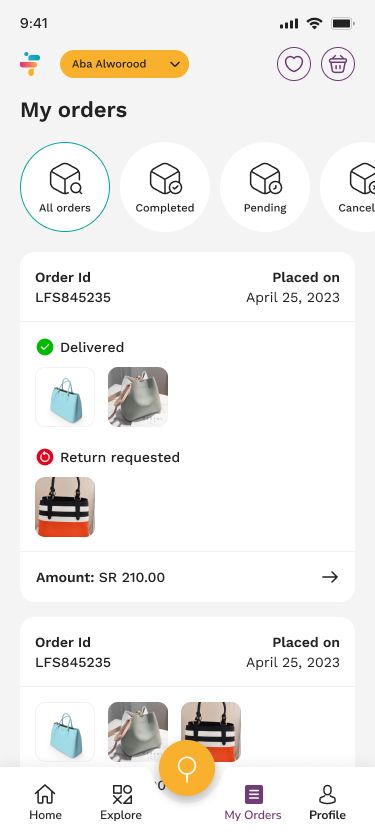Filter orders by Pending
Viewport: 375px width, 837px height.
tap(265, 187)
